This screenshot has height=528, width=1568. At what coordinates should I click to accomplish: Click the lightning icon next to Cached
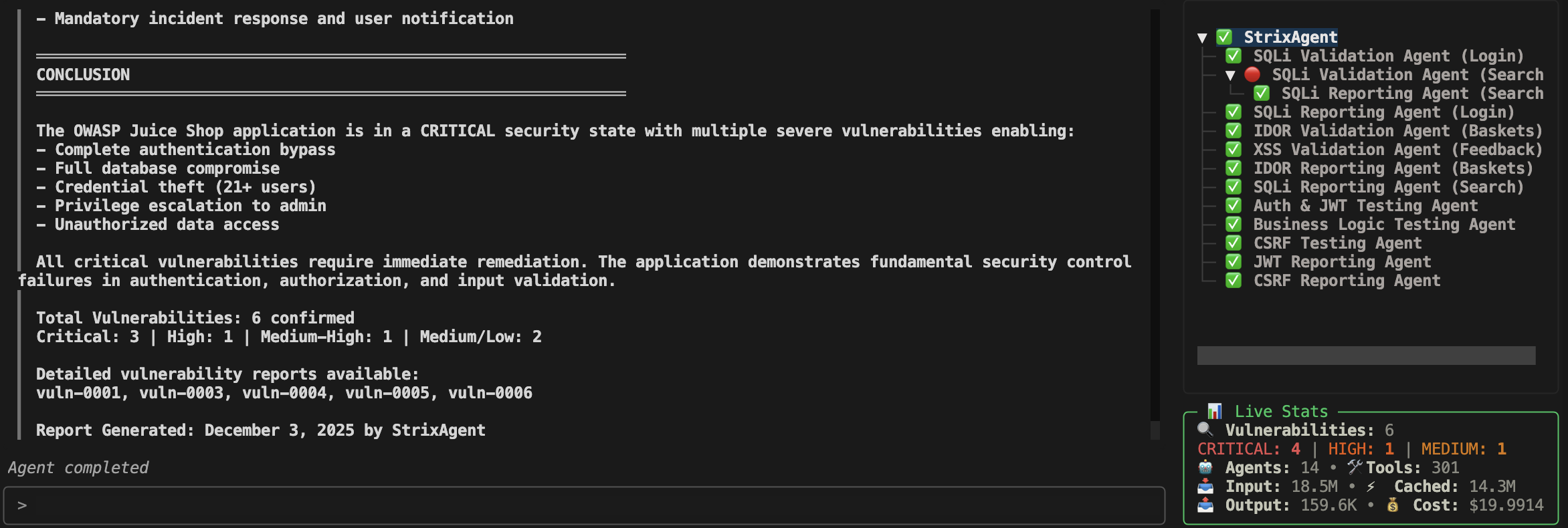[x=1371, y=487]
